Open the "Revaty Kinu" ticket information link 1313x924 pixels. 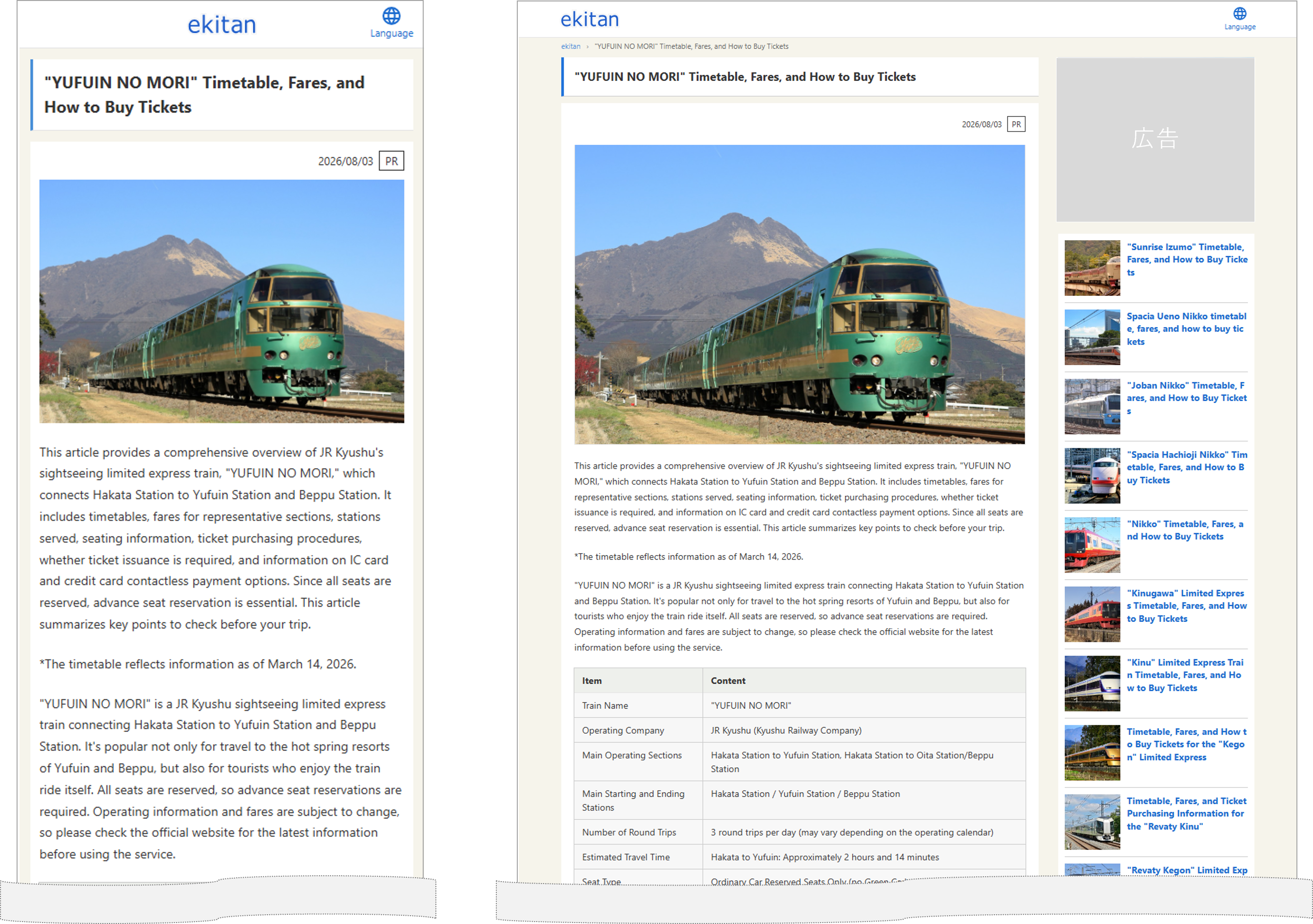pyautogui.click(x=1187, y=814)
